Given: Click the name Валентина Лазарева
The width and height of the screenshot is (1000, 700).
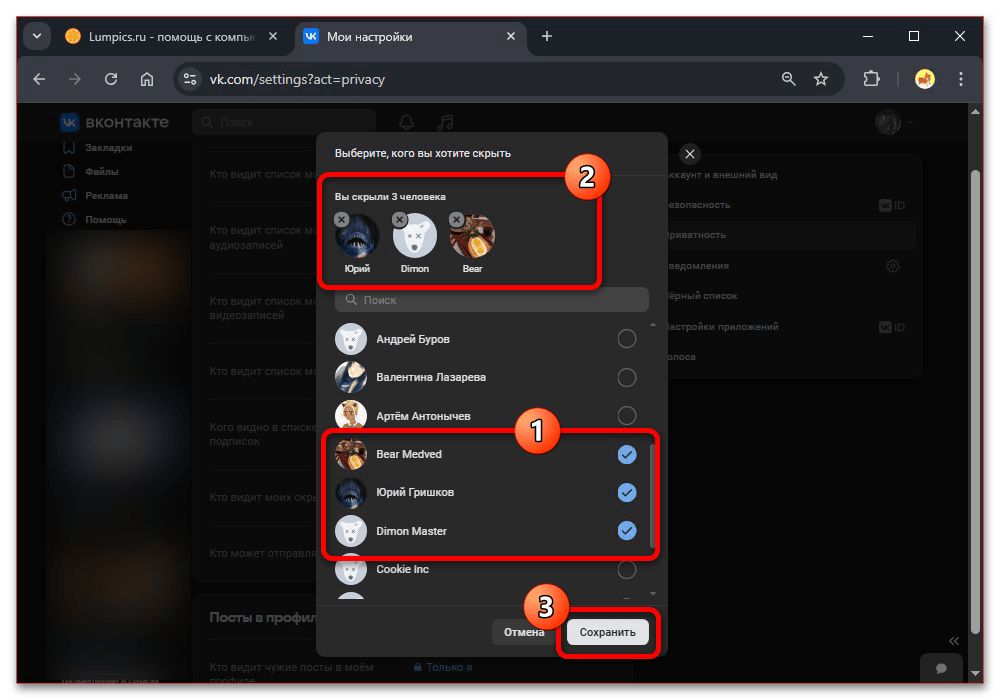Looking at the screenshot, I should pyautogui.click(x=431, y=377).
